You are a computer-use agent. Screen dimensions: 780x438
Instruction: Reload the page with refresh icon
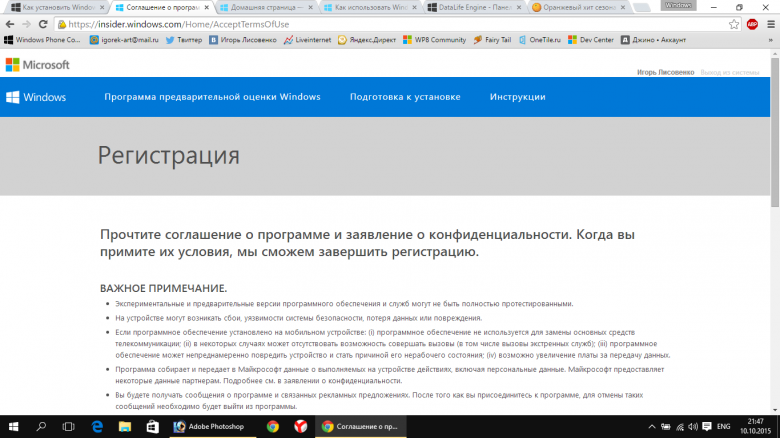pos(43,24)
